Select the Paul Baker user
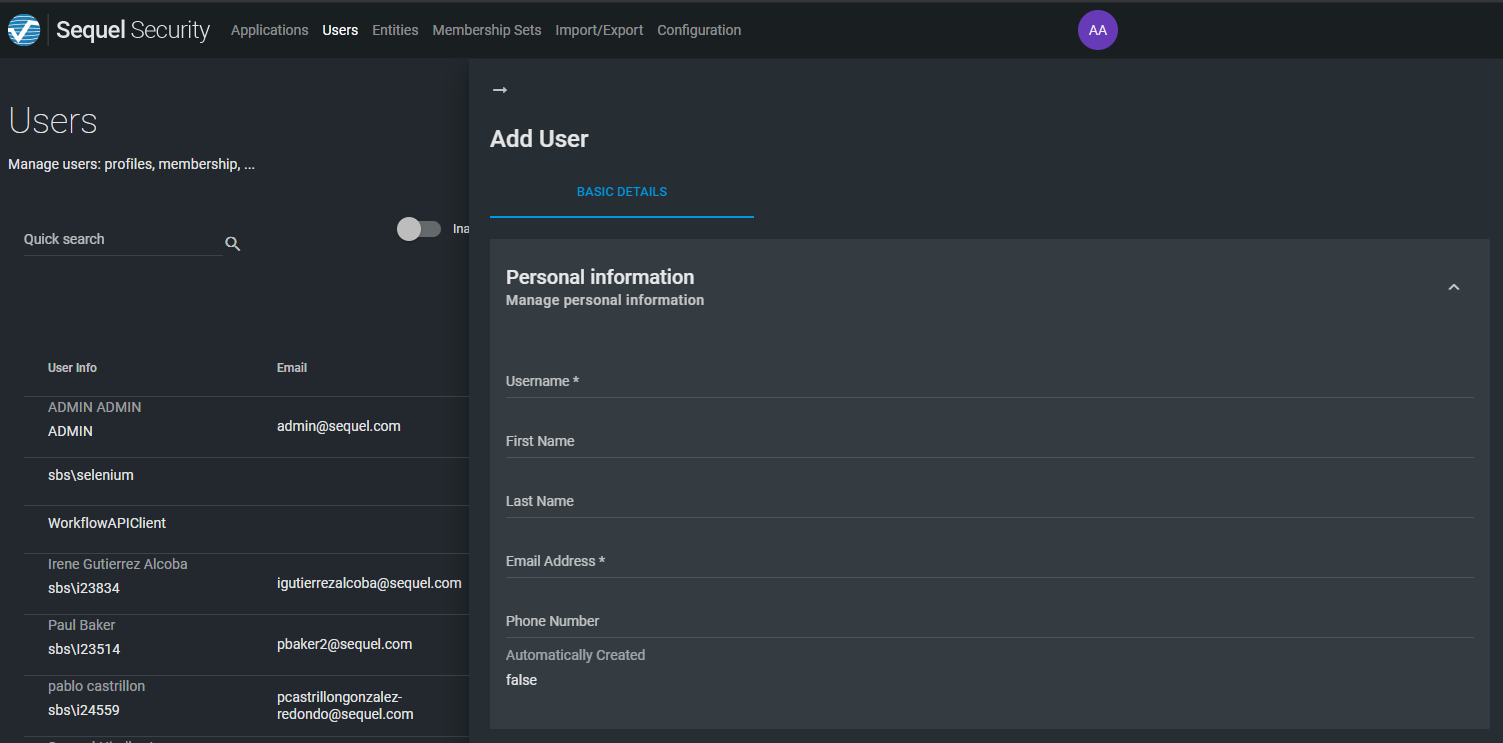Image resolution: width=1503 pixels, height=743 pixels. coord(246,645)
